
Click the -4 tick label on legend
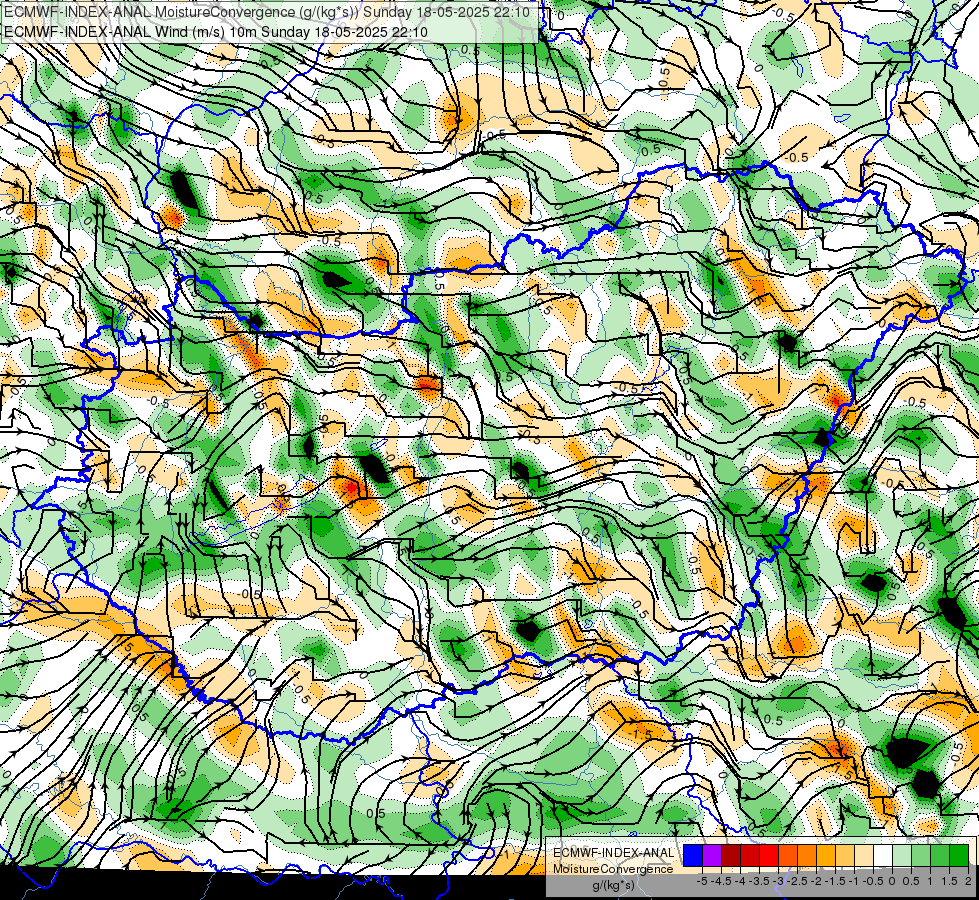pyautogui.click(x=740, y=881)
